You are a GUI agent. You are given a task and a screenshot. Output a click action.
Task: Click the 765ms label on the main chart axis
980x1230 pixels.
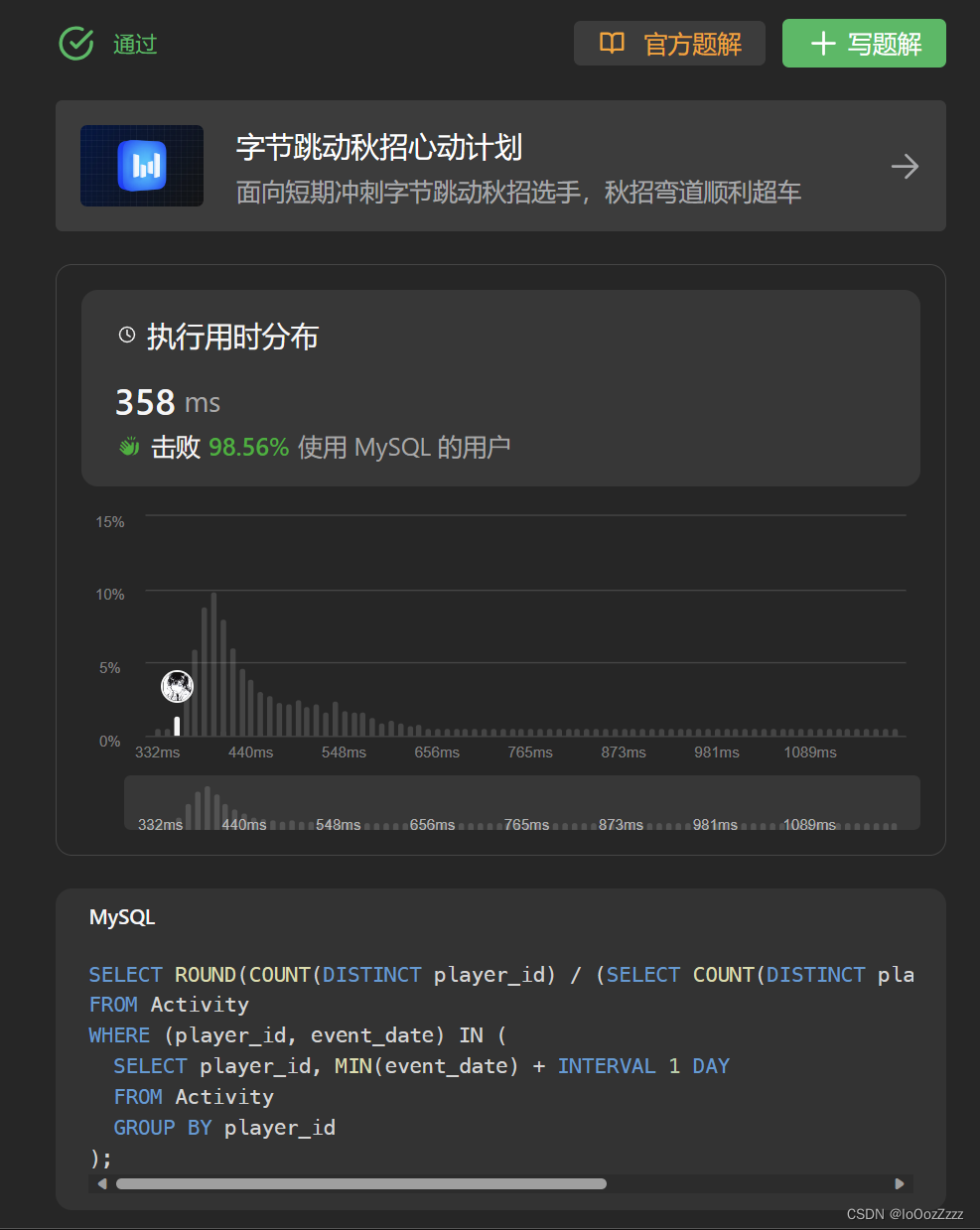(530, 752)
